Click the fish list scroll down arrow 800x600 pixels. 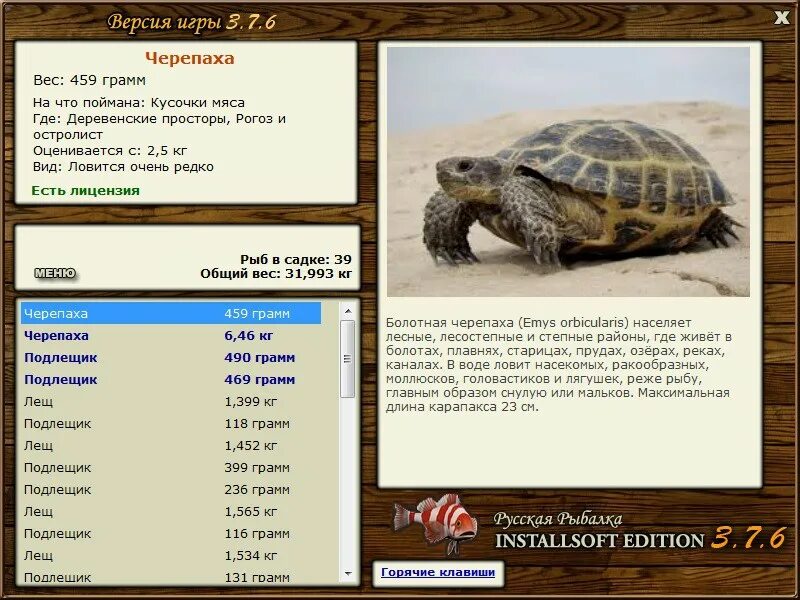348,574
